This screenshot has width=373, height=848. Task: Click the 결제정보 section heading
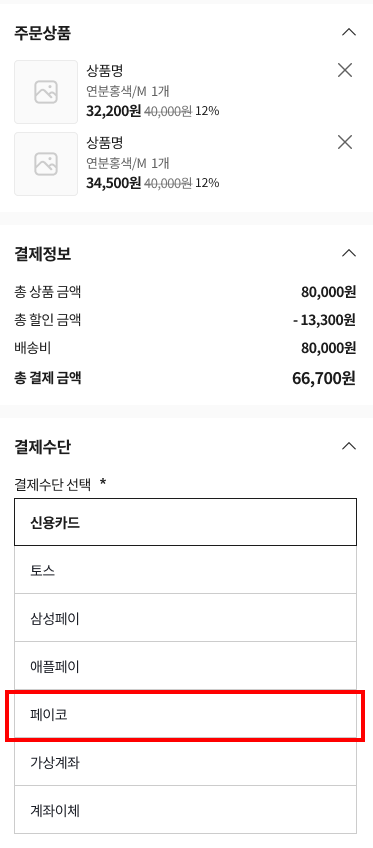coord(43,254)
